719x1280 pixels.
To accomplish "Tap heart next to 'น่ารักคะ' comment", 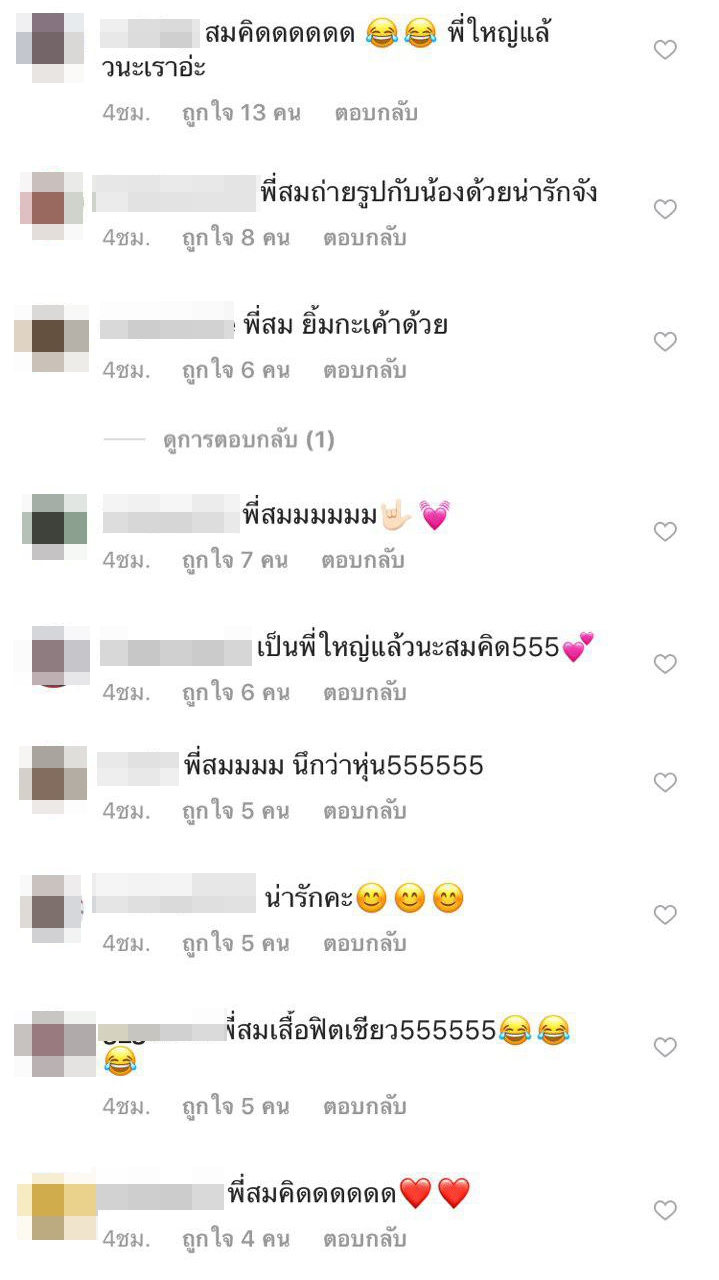I will (665, 915).
